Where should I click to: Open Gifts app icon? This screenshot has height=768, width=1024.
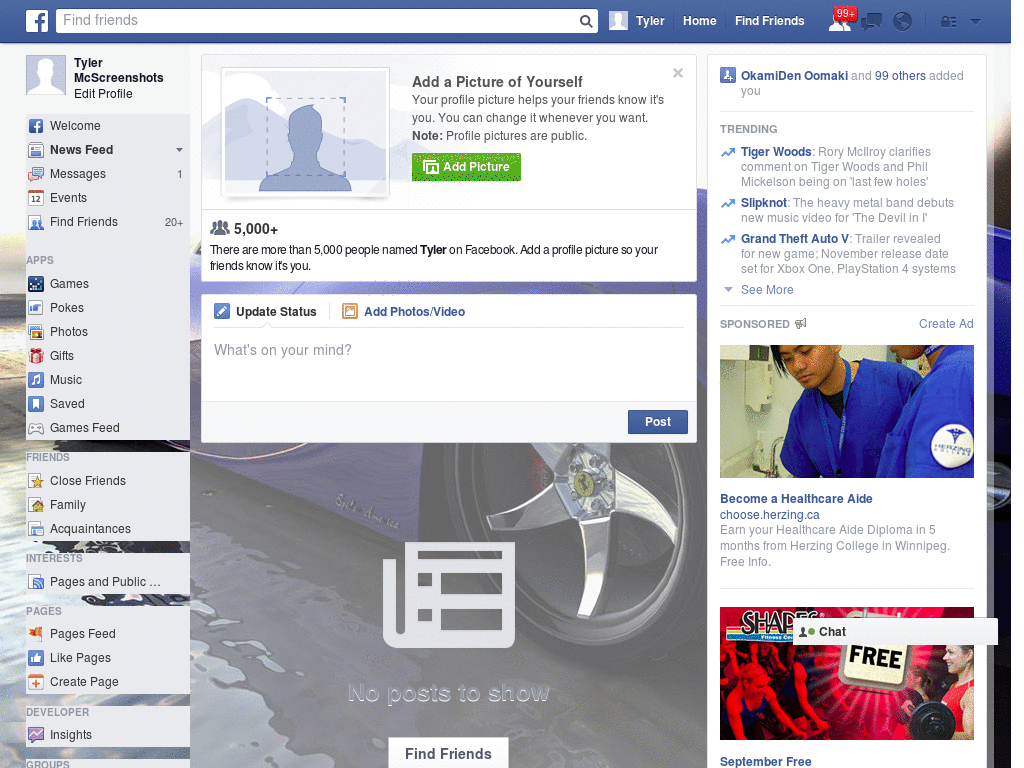coord(36,356)
